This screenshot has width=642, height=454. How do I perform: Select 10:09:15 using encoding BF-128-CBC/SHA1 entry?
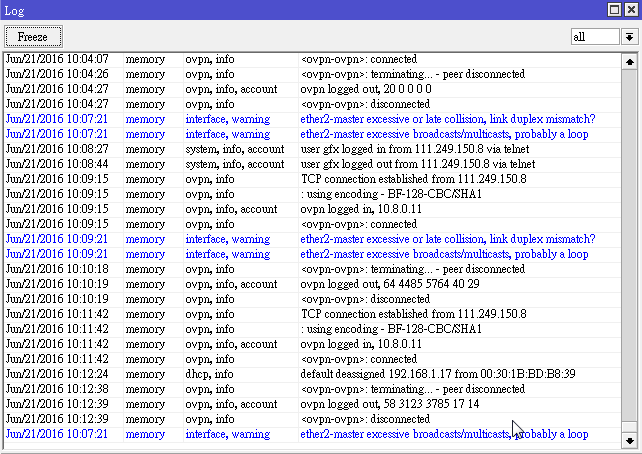[313, 194]
